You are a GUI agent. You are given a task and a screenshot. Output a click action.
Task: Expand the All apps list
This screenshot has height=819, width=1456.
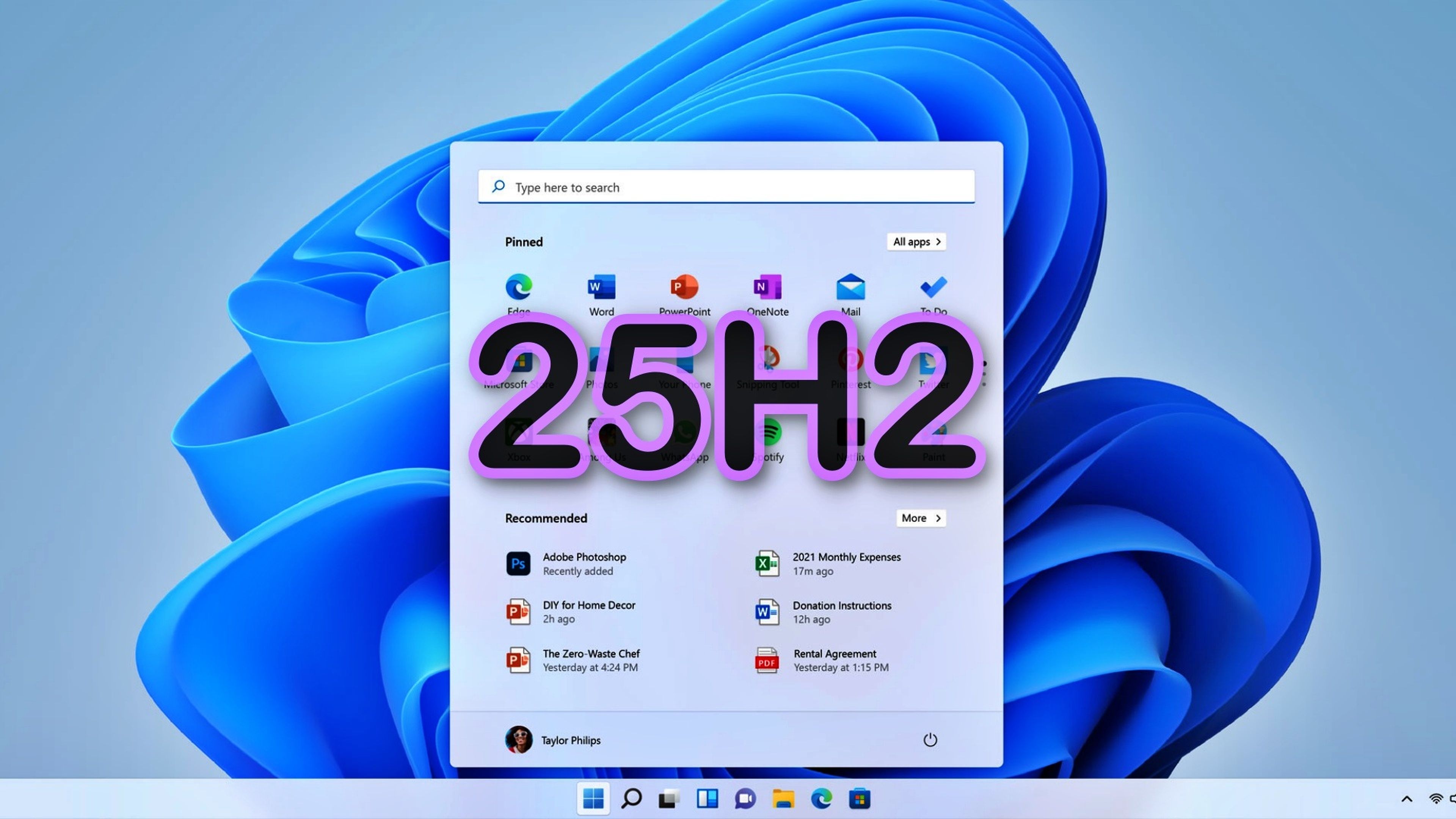(x=916, y=242)
